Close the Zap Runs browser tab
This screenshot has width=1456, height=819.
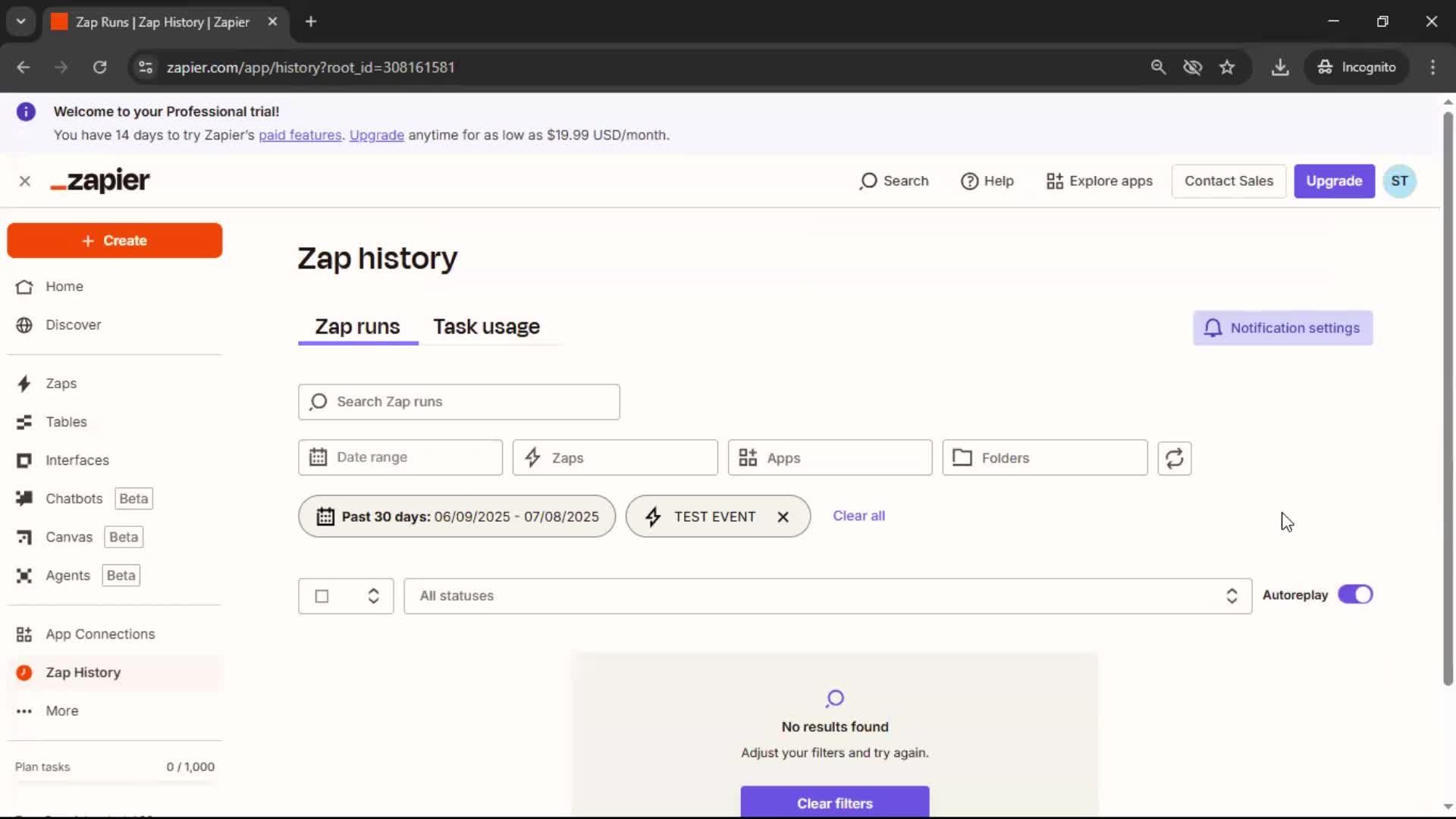tap(272, 22)
